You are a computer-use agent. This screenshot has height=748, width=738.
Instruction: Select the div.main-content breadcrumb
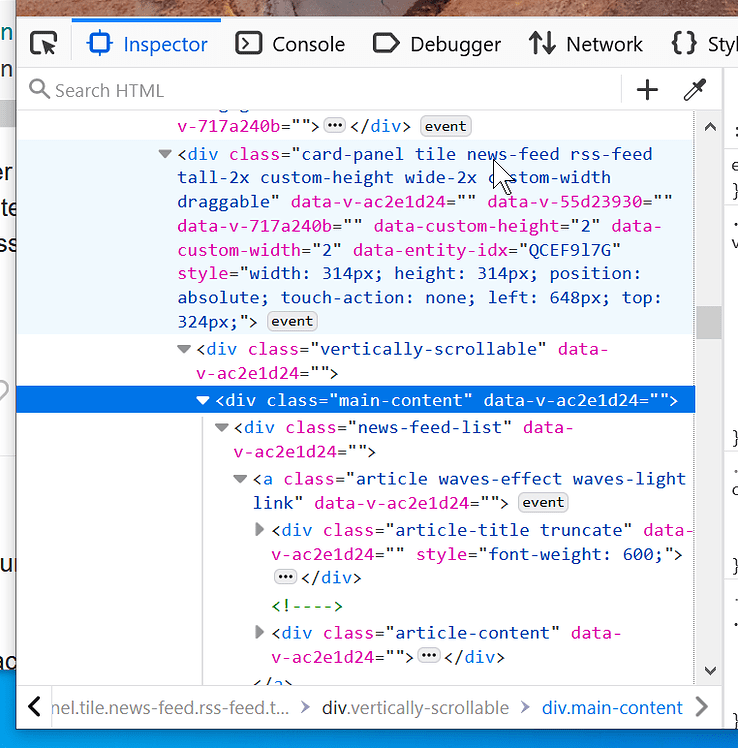(612, 708)
